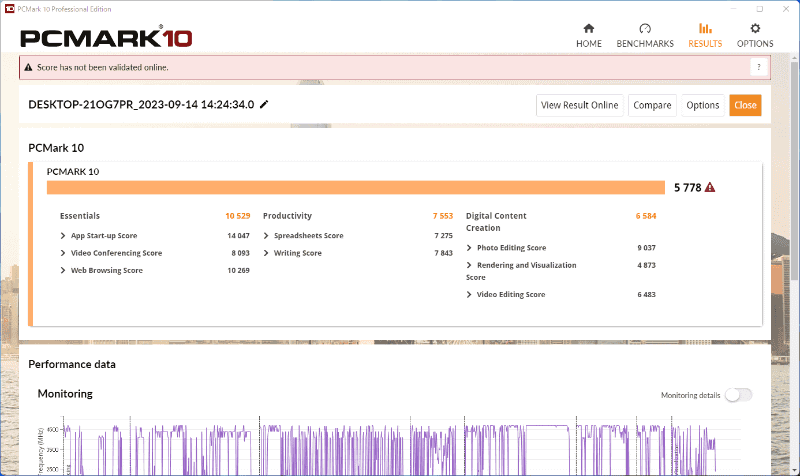Click the PCMark 10 logo

(106, 37)
